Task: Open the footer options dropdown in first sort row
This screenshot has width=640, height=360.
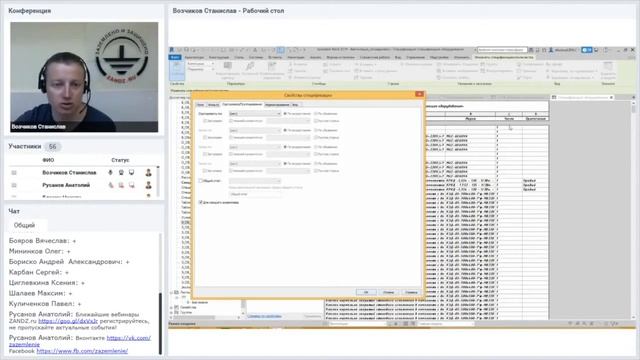Action: click(x=288, y=121)
